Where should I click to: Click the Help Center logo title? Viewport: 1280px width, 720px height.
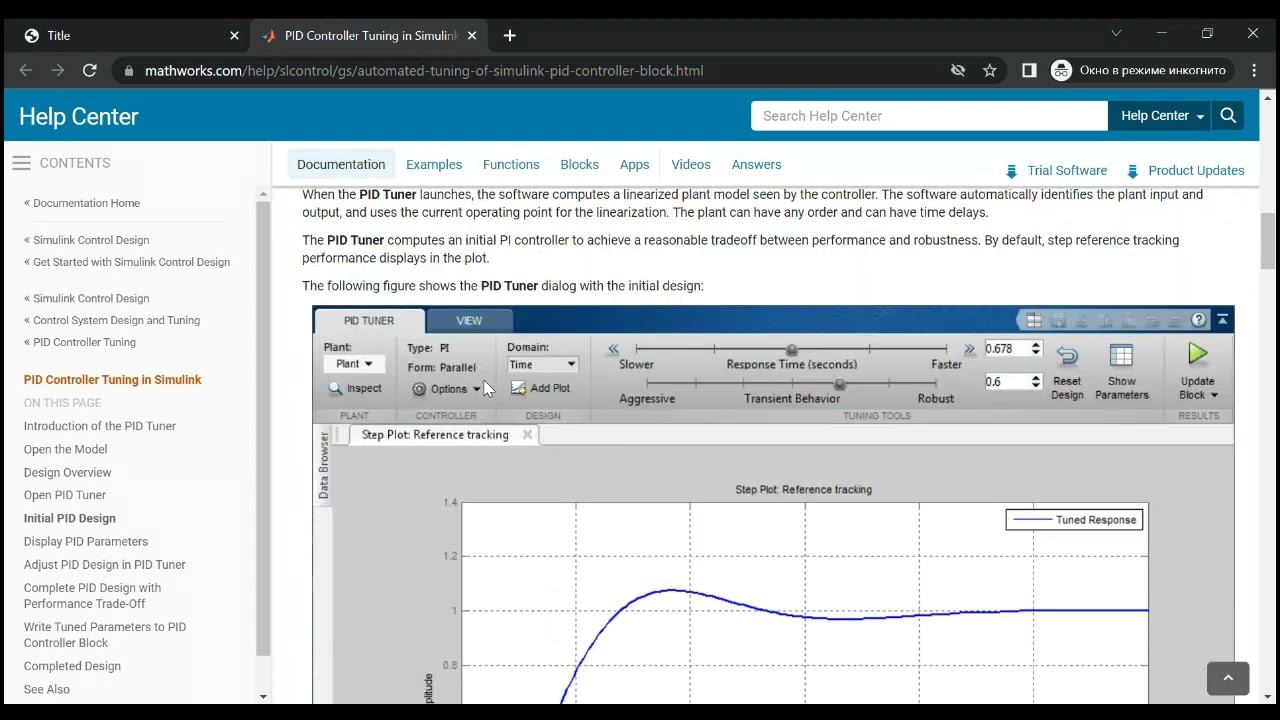[x=78, y=116]
